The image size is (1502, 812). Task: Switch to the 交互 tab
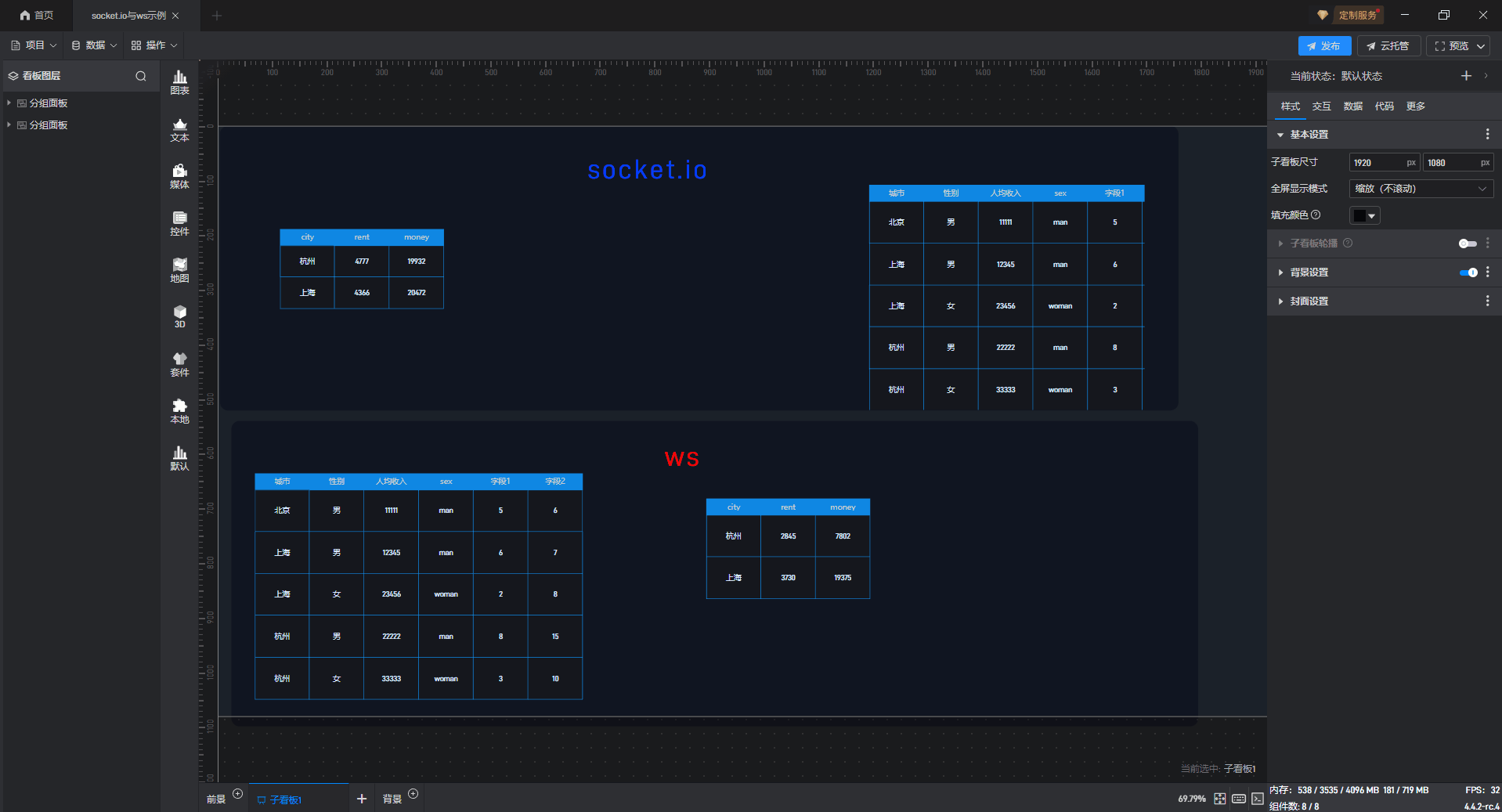click(1321, 106)
